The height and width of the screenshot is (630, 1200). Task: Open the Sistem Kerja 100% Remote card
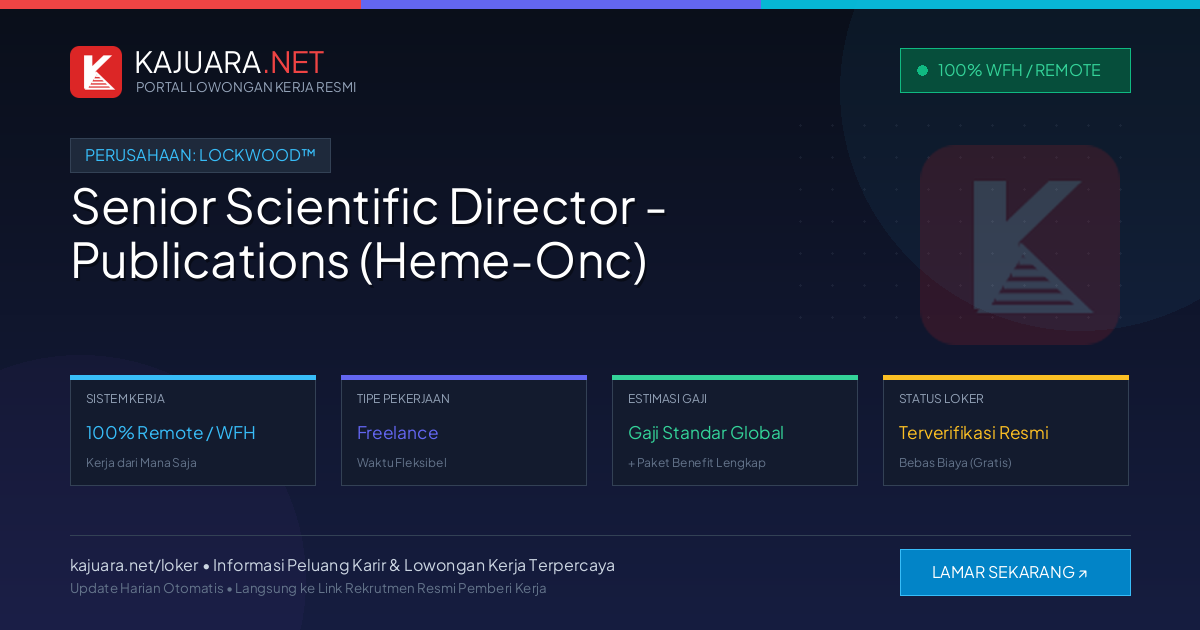[193, 430]
